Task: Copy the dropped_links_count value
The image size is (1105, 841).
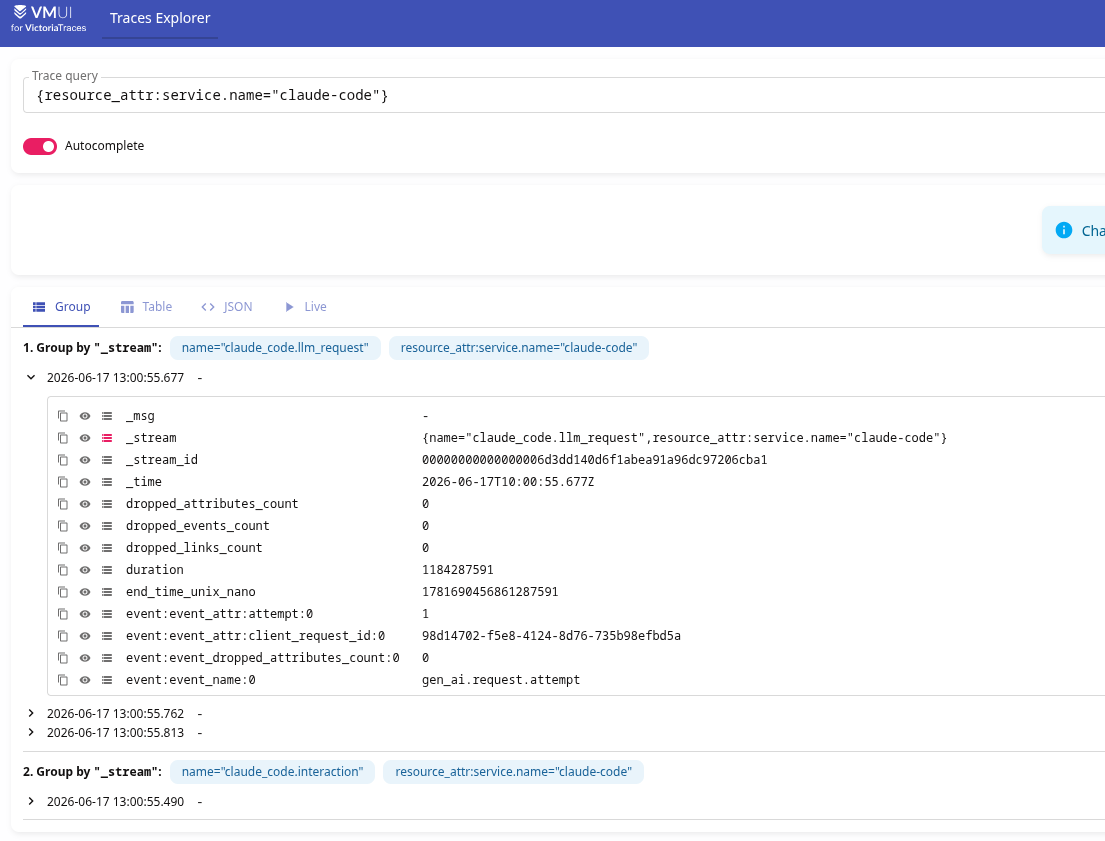Action: tap(63, 548)
